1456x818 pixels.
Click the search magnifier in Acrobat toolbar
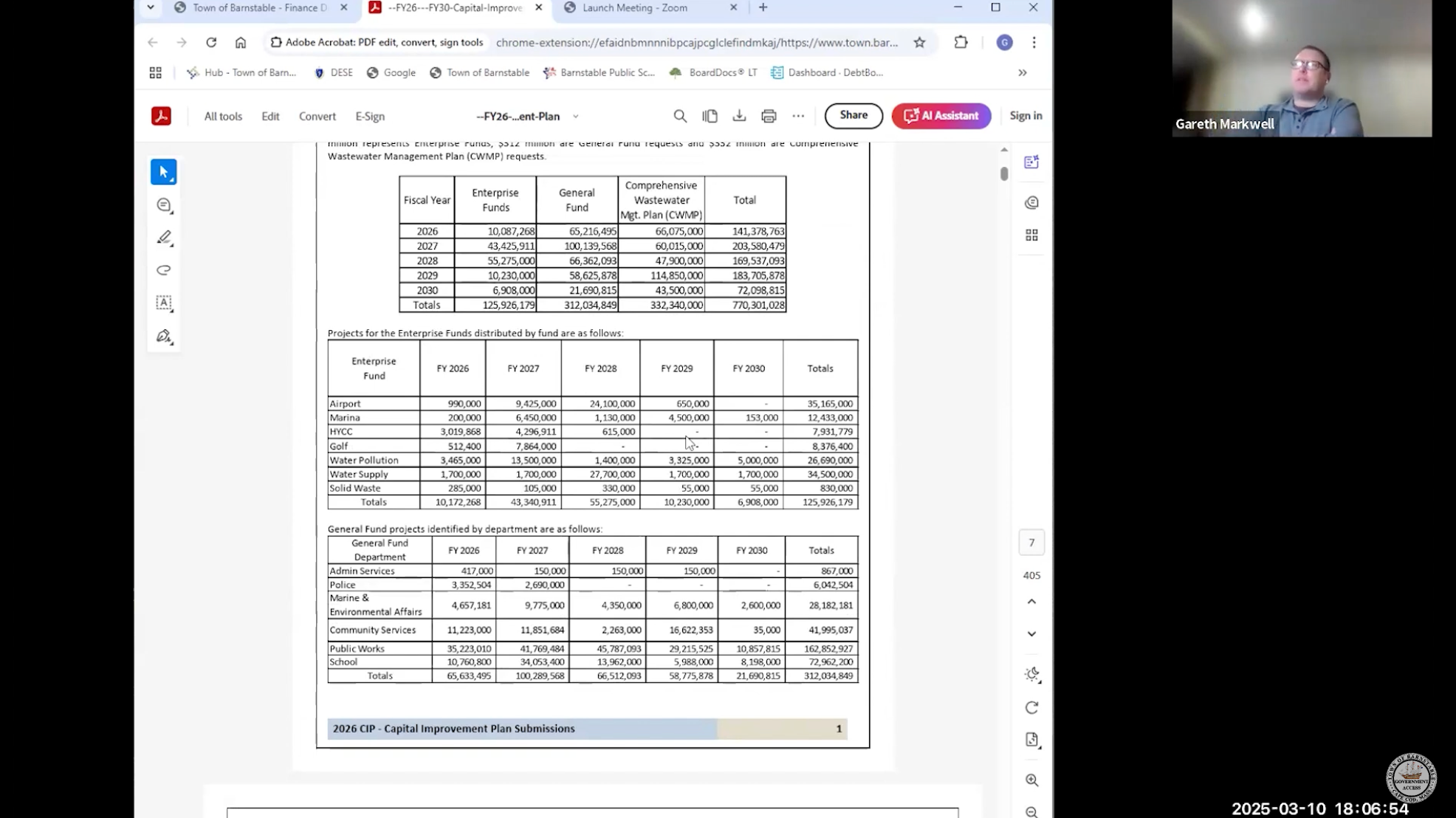click(680, 116)
